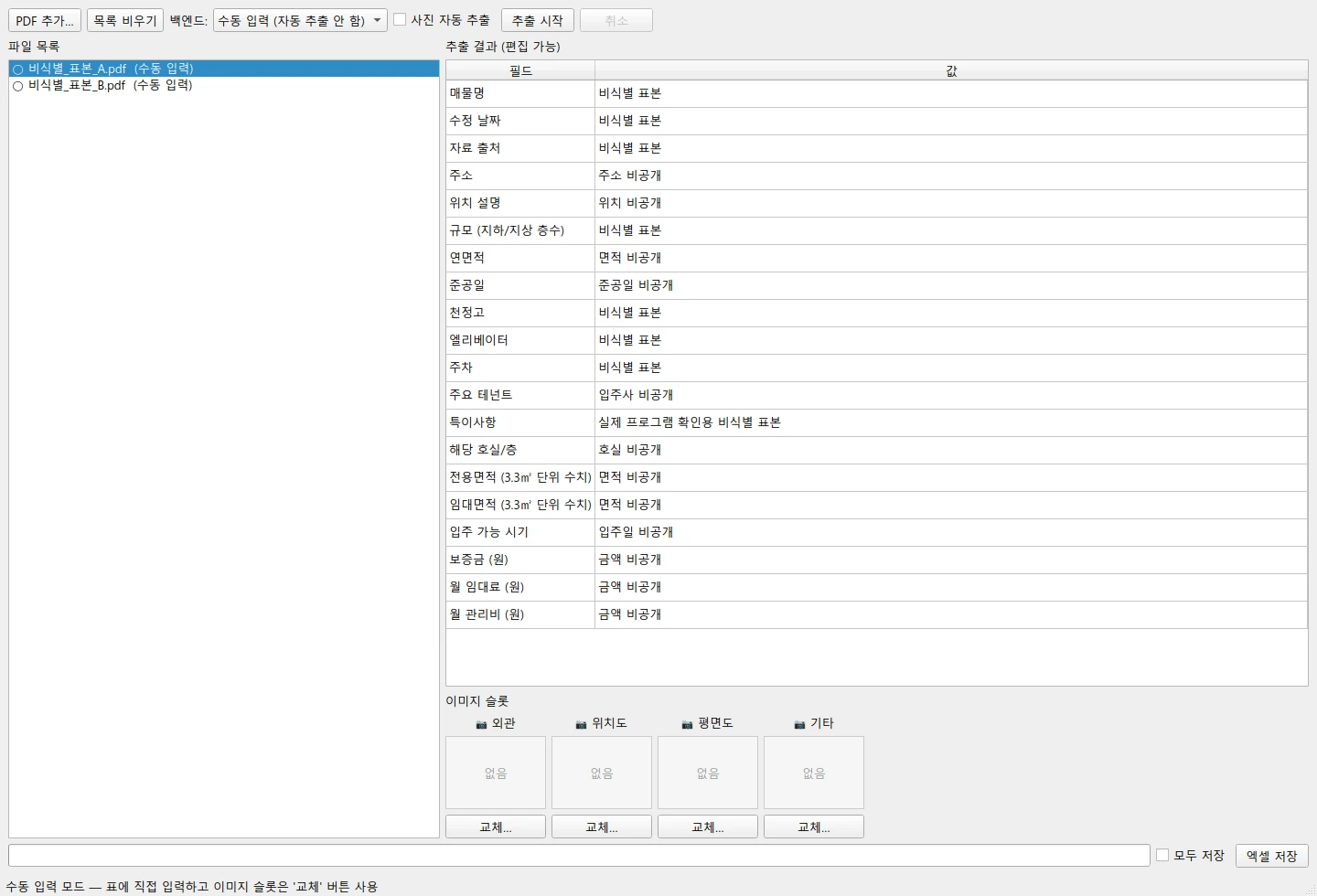Click the 교체... button under 위치도
This screenshot has height=896, width=1317.
coord(602,827)
